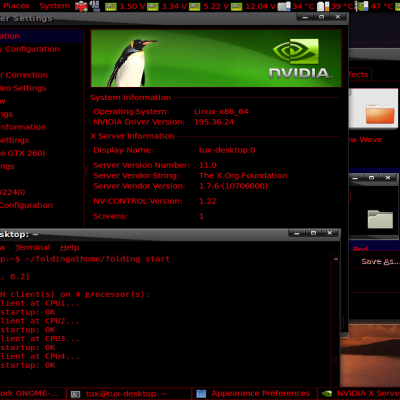The width and height of the screenshot is (400, 400).
Task: Select X Server Display Configuration in sidebar
Action: pos(30,49)
